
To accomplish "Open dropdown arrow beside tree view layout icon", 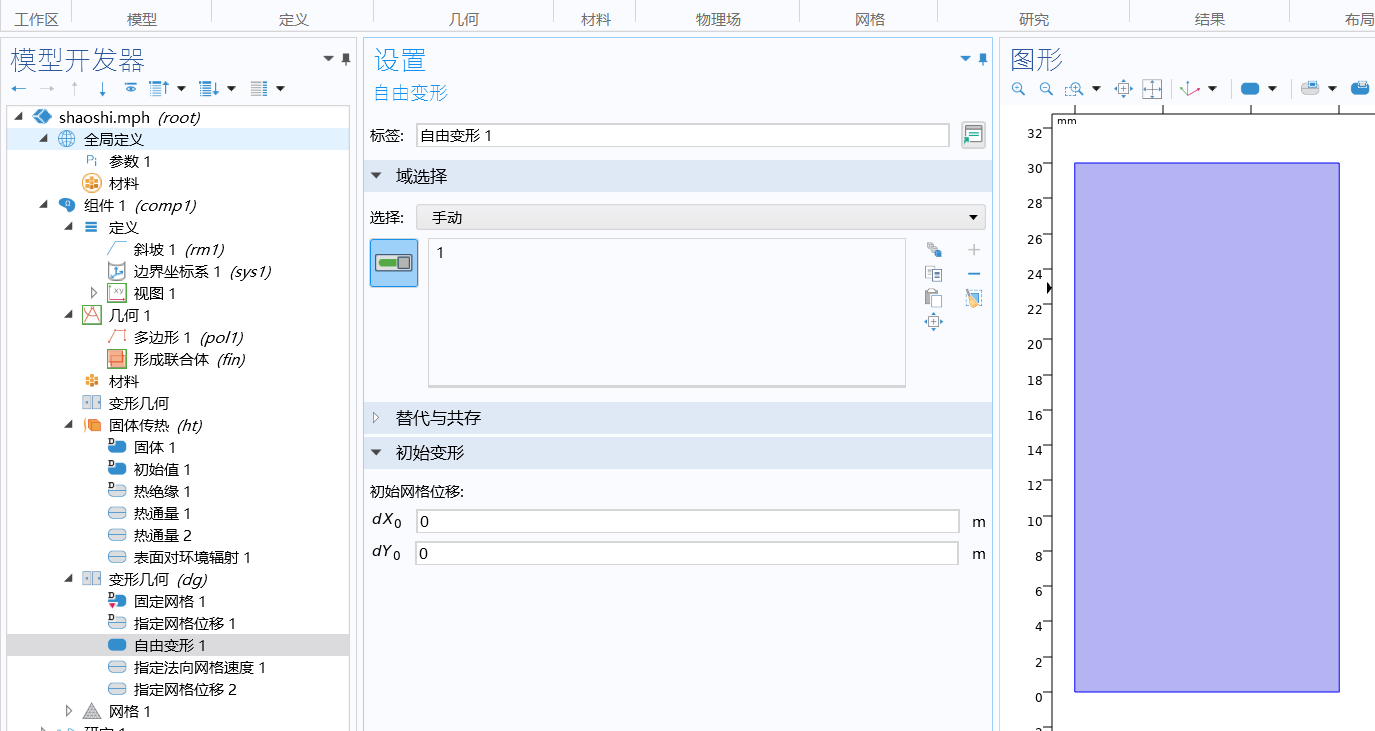I will [x=280, y=89].
